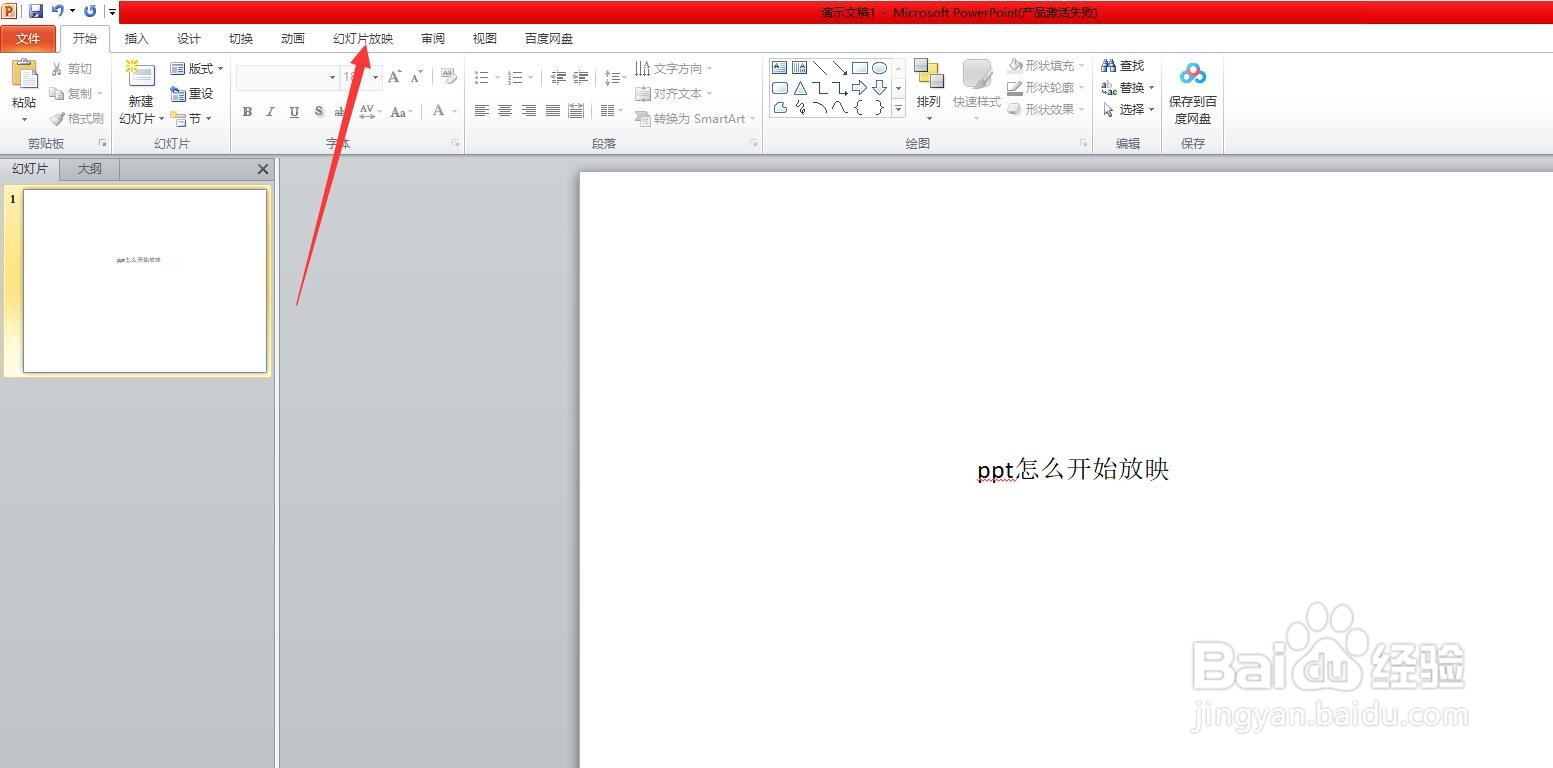Switch to the 插入 (Insert) ribbon tab
Image resolution: width=1553 pixels, height=768 pixels.
136,39
